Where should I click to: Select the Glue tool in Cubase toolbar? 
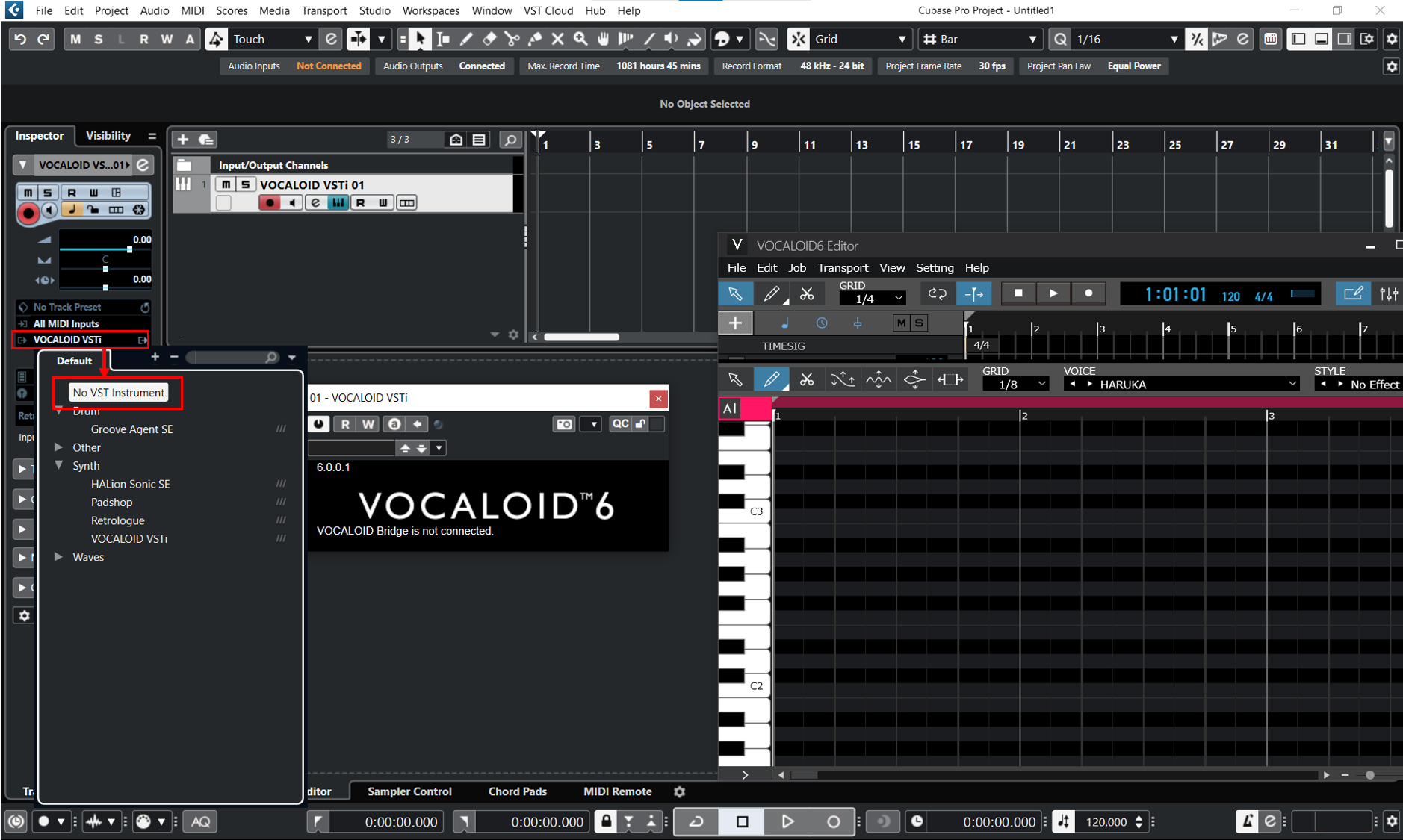pos(535,39)
